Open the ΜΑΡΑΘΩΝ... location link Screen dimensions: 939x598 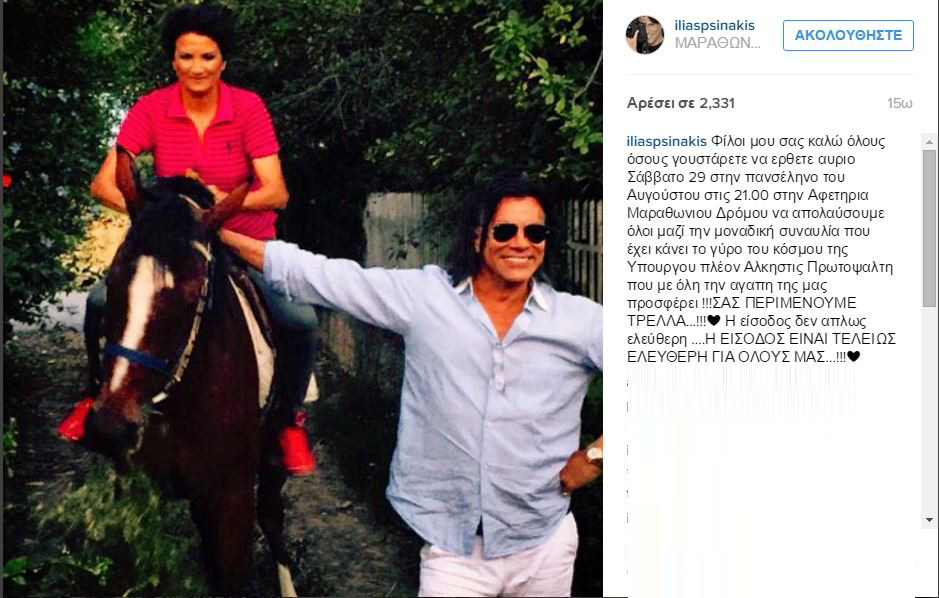717,43
